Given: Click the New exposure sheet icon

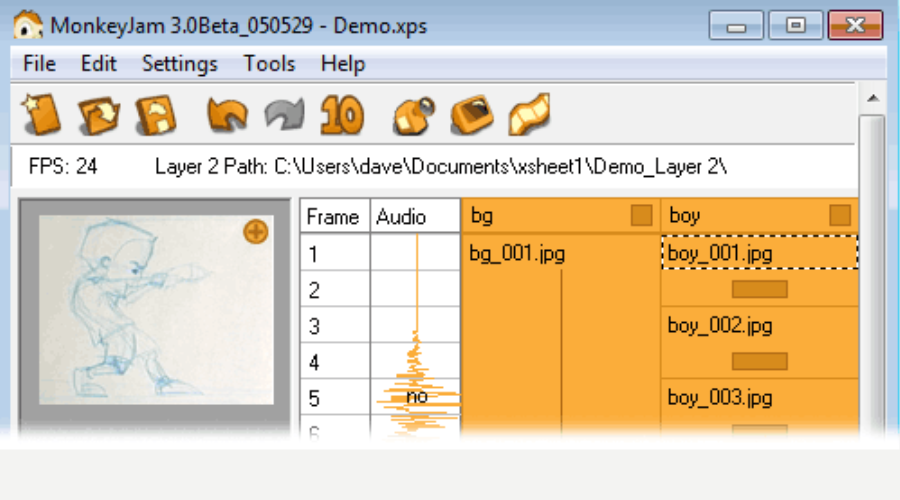Looking at the screenshot, I should click(41, 114).
